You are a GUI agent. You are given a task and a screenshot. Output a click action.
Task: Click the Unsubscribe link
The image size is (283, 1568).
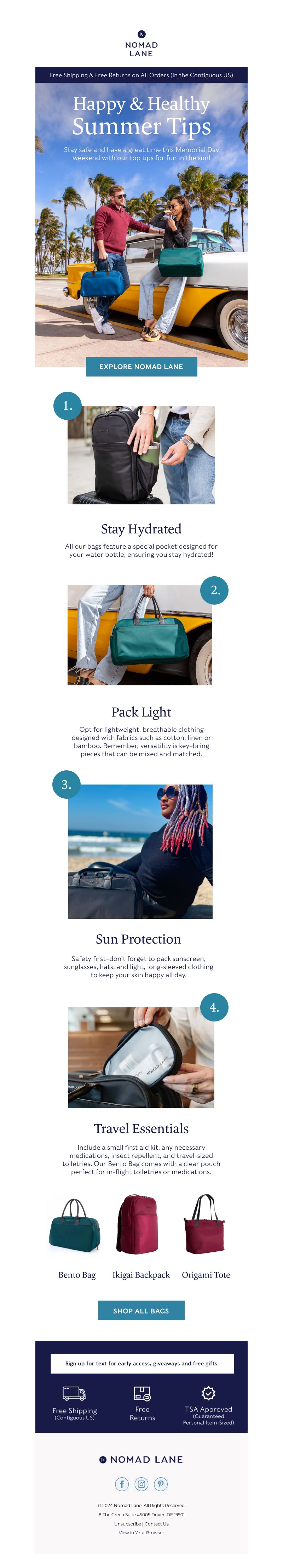128,1524
